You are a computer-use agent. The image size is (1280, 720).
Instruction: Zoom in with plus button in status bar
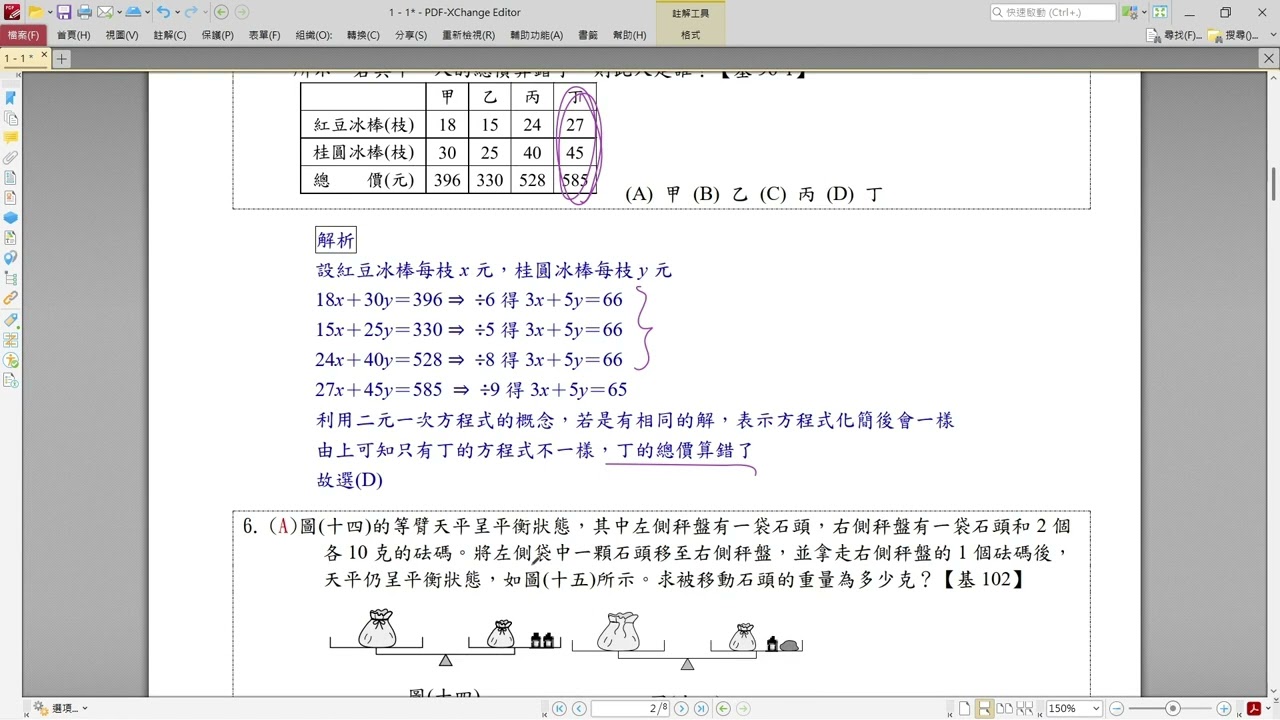click(1223, 708)
